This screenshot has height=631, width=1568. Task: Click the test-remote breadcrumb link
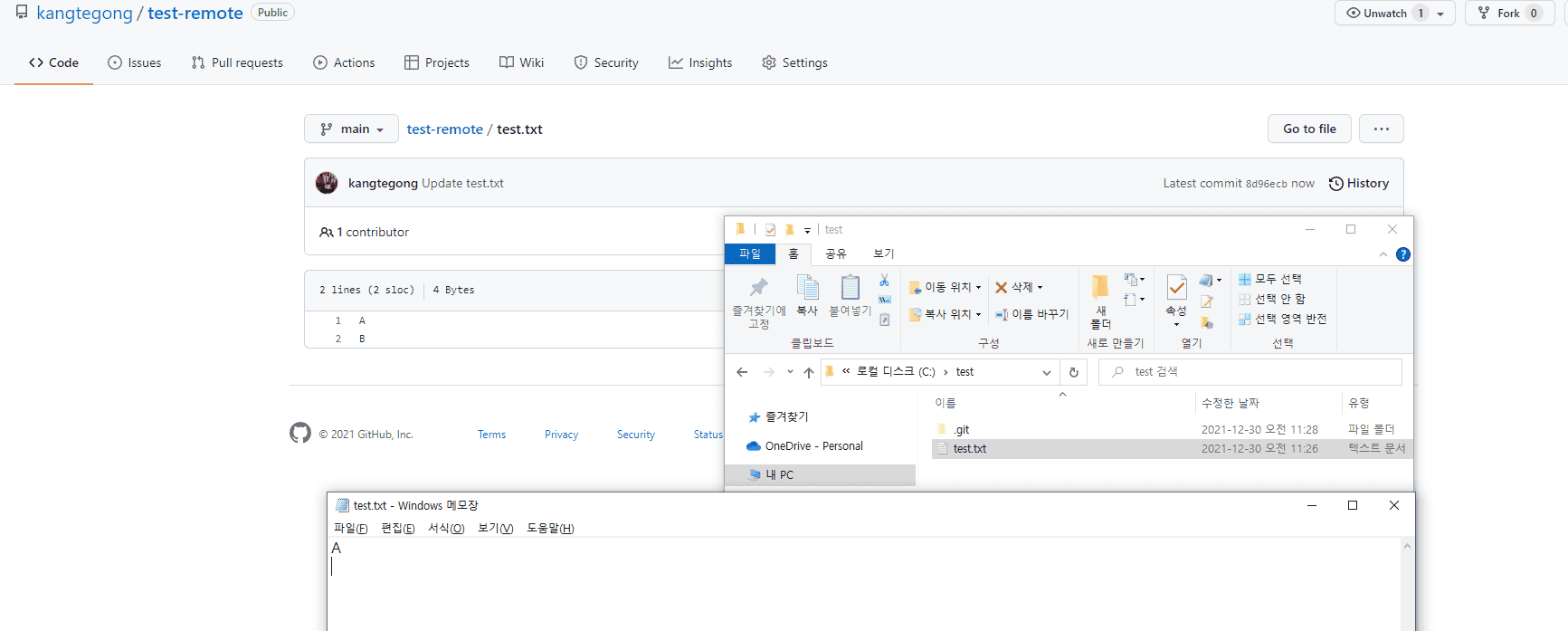point(445,129)
